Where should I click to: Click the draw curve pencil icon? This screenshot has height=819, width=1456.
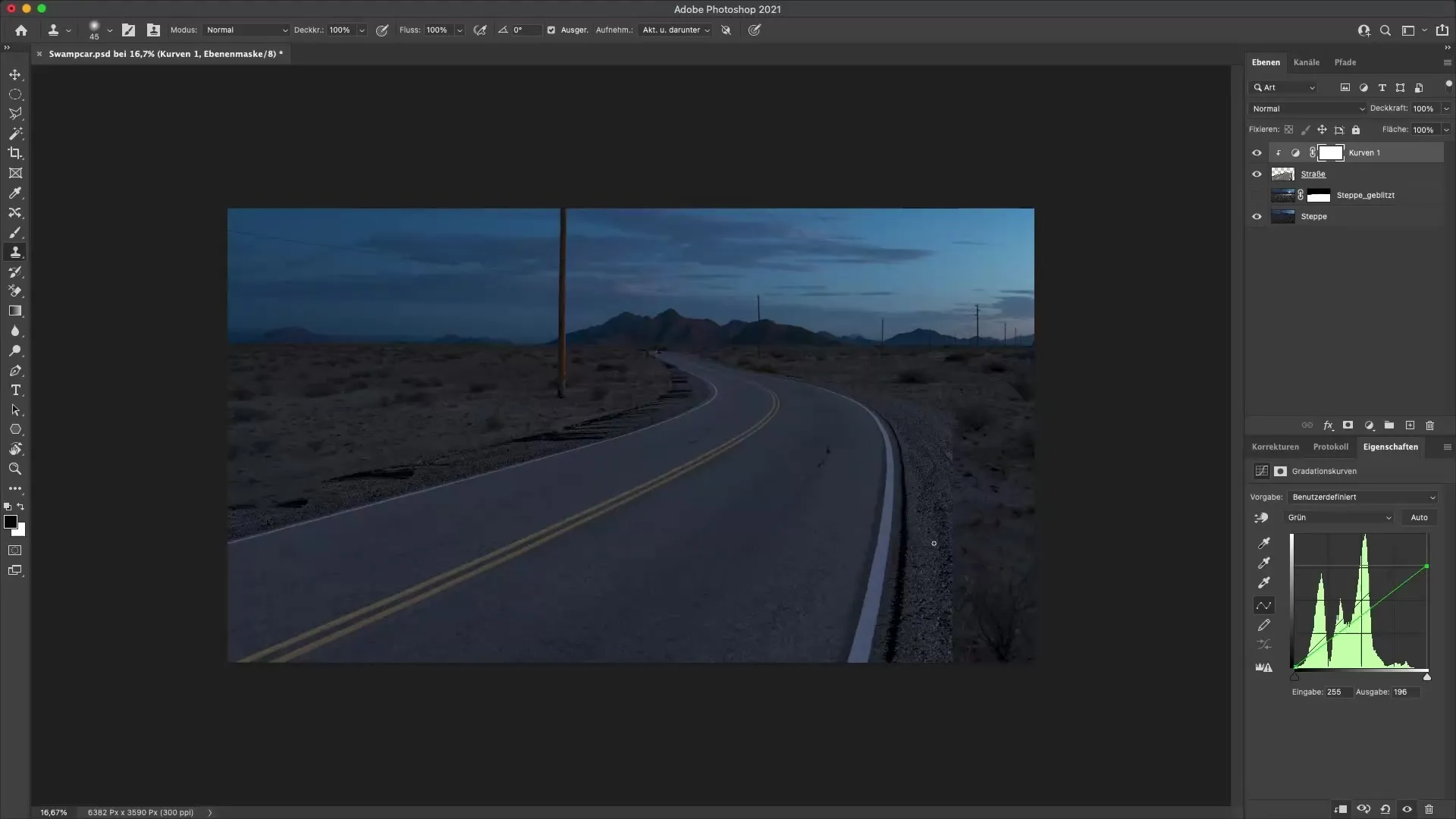click(x=1263, y=626)
